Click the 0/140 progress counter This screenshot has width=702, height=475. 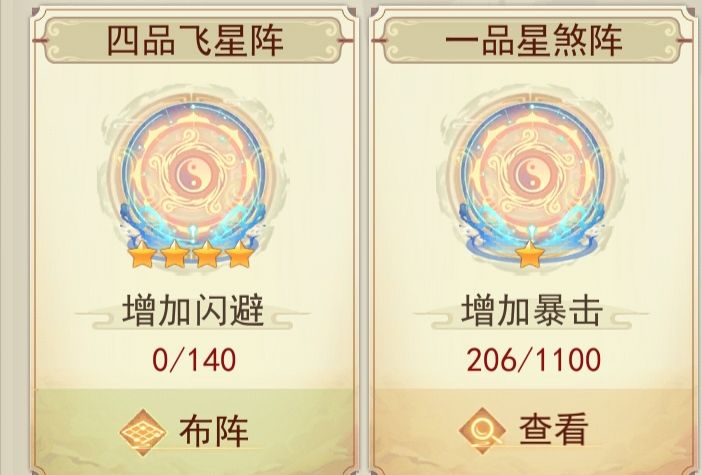[194, 360]
